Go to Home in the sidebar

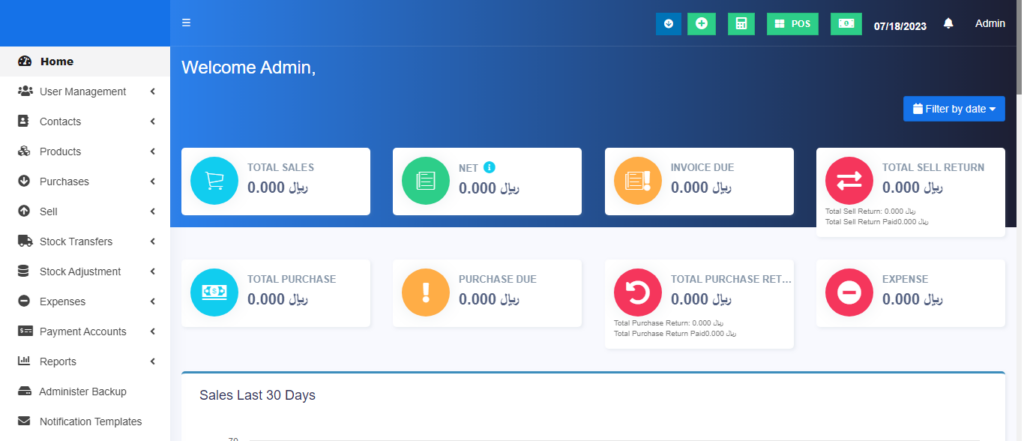point(56,62)
